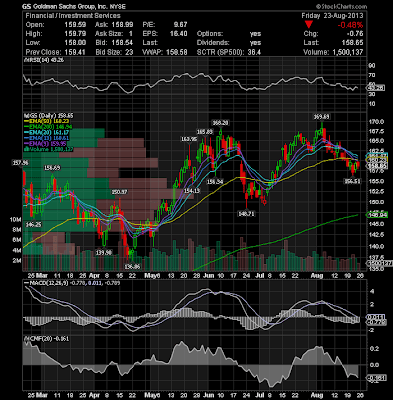Click the High value 159.79

coord(75,34)
